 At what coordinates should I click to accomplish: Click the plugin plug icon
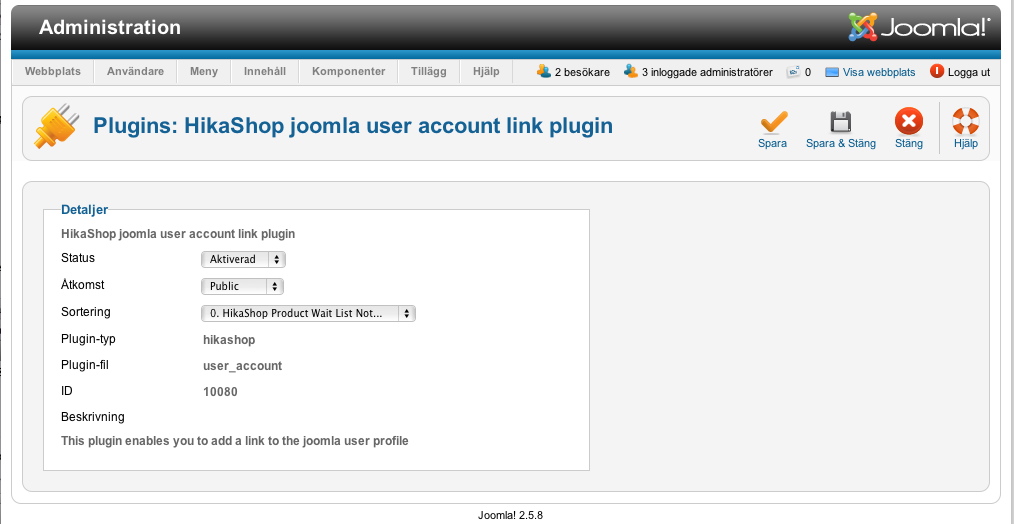(x=56, y=127)
